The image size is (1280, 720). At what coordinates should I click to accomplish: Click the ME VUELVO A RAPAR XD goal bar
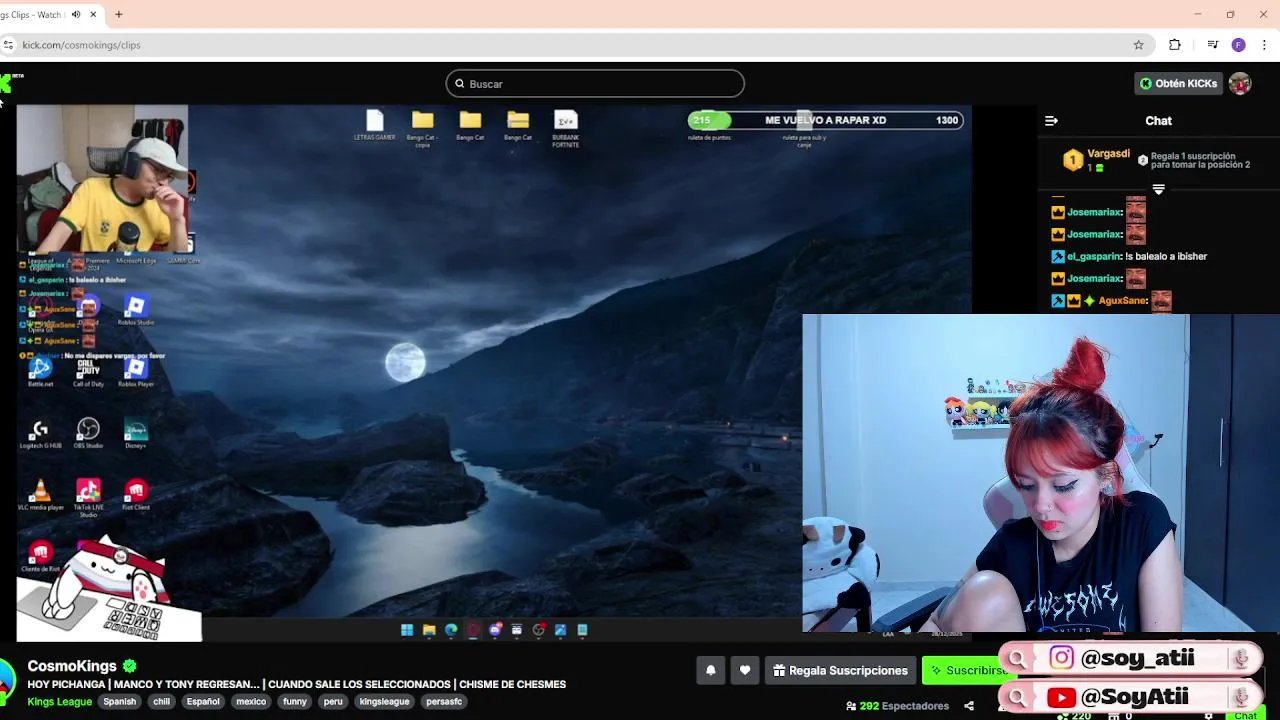[825, 120]
